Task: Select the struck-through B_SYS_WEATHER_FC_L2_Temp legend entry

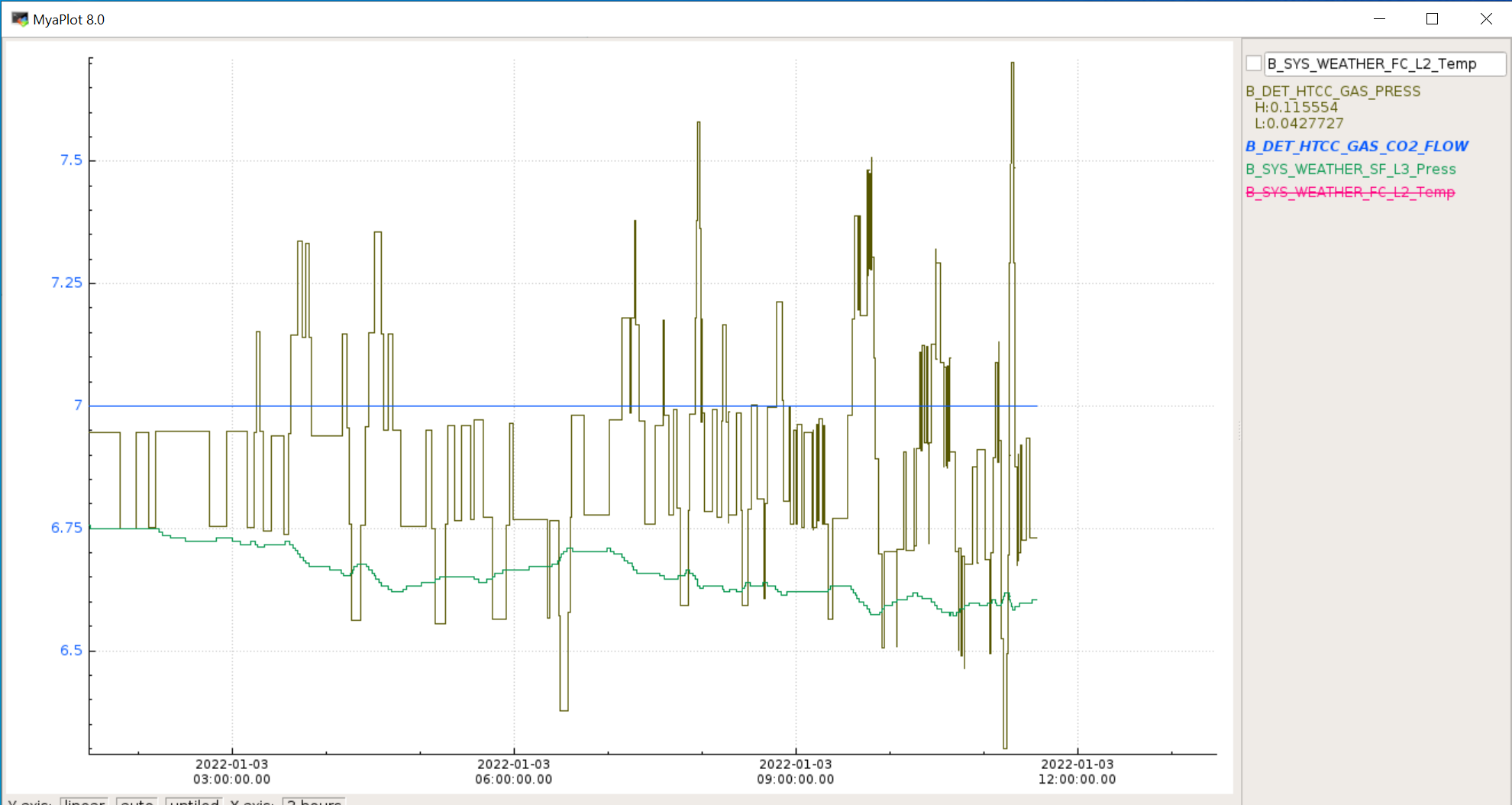Action: 1350,192
